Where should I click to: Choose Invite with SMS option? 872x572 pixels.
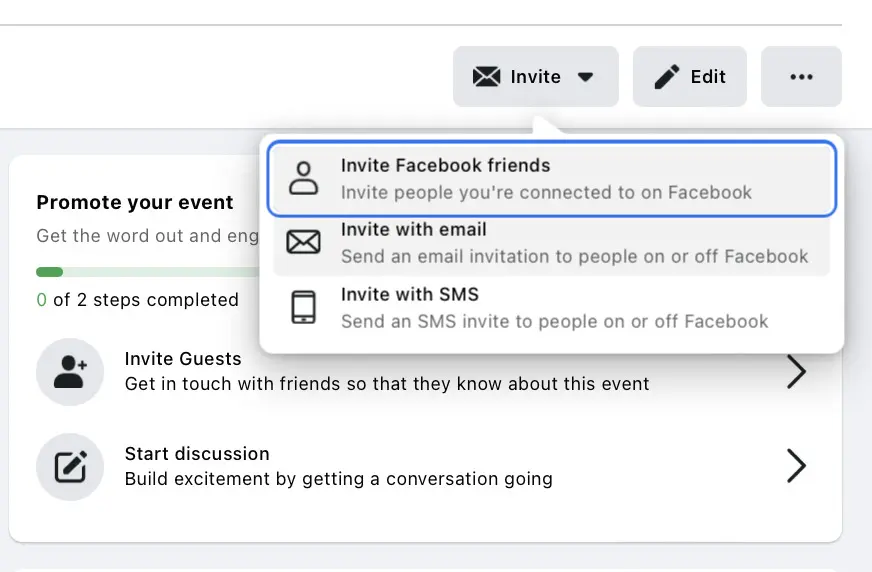coord(552,307)
